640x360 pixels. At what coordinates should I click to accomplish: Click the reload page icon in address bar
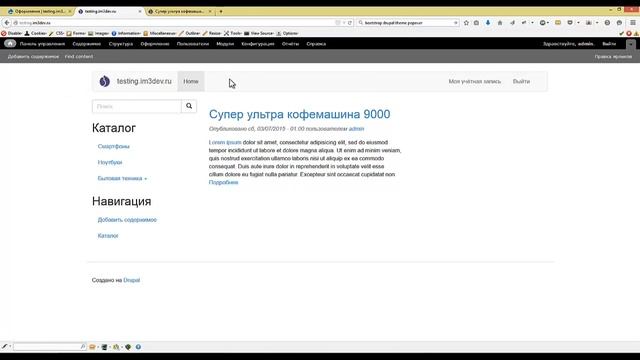click(x=350, y=23)
